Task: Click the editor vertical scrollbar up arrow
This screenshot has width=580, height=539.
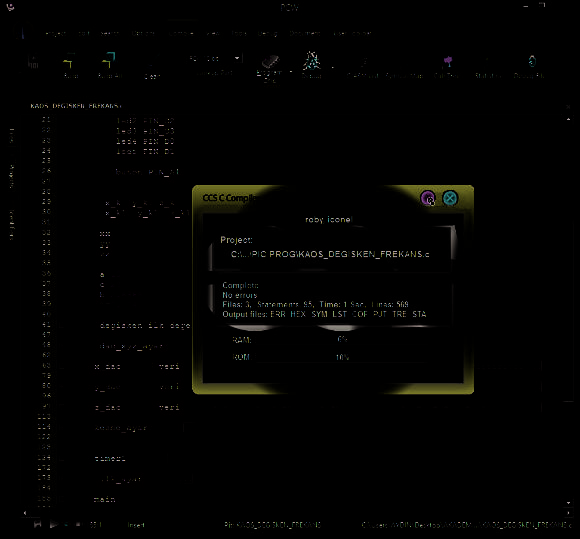Action: 569,119
